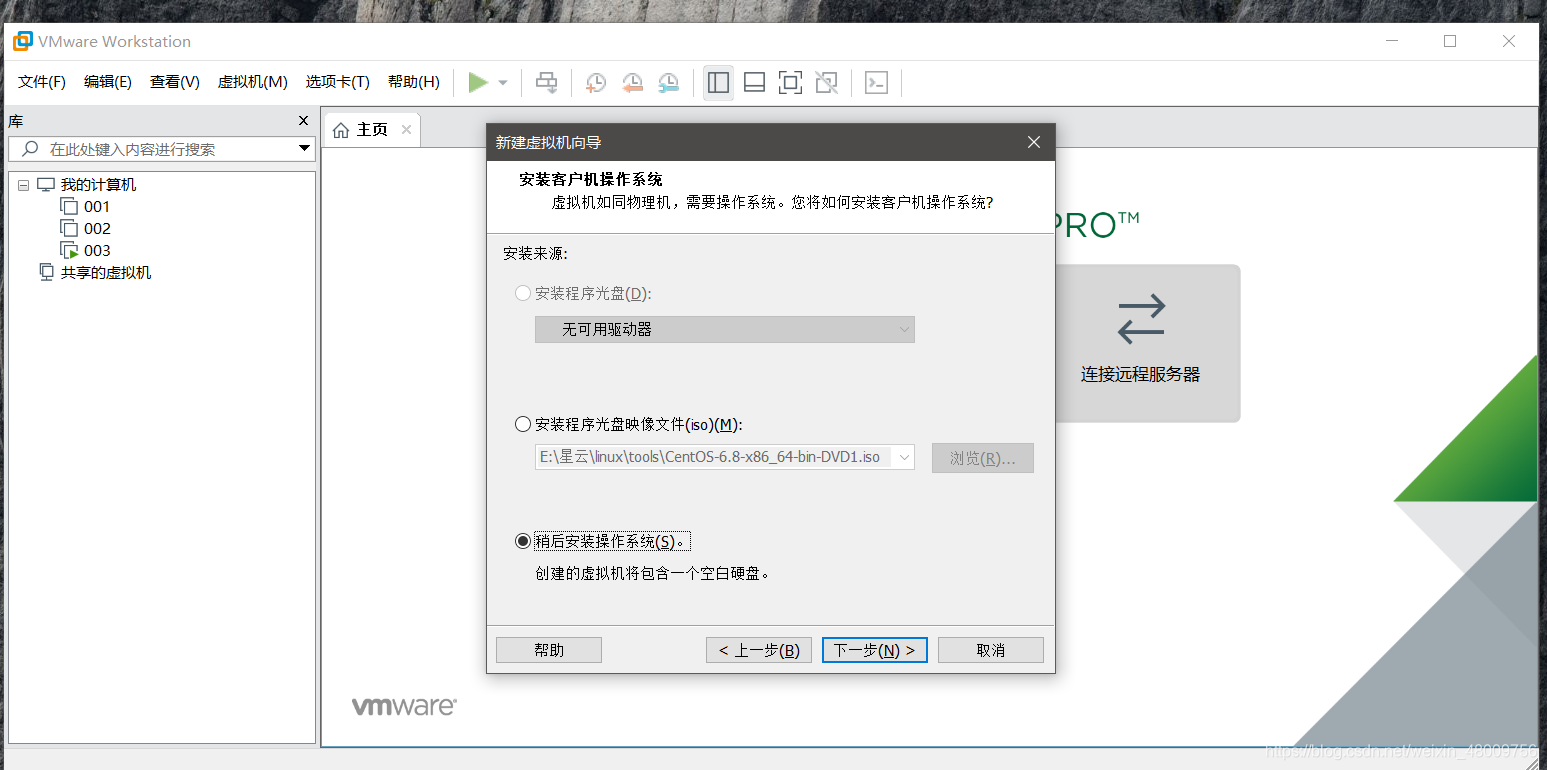Select virtual machine 002
Image resolution: width=1547 pixels, height=770 pixels.
pos(97,229)
